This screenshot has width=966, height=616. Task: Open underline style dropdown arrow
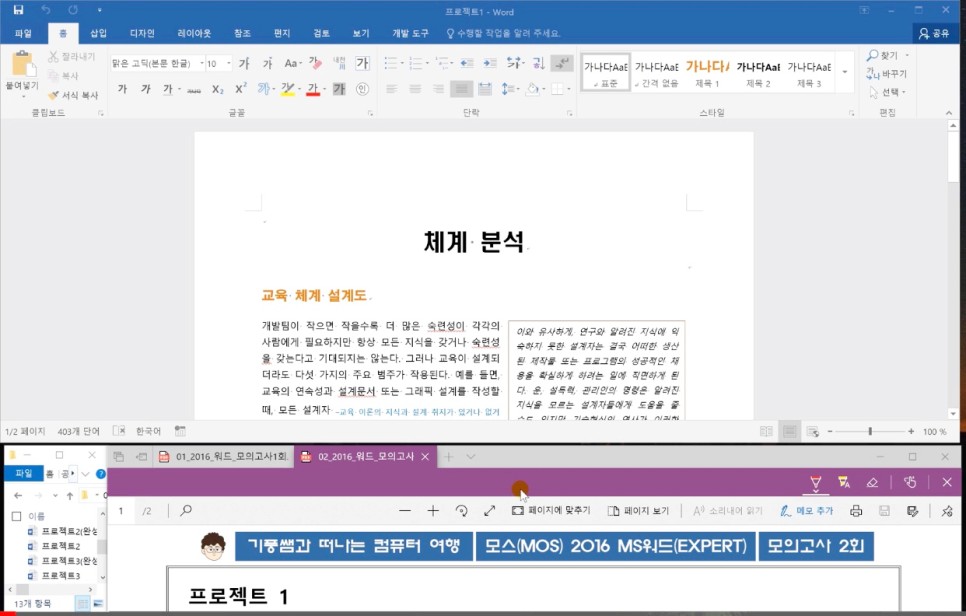point(179,89)
